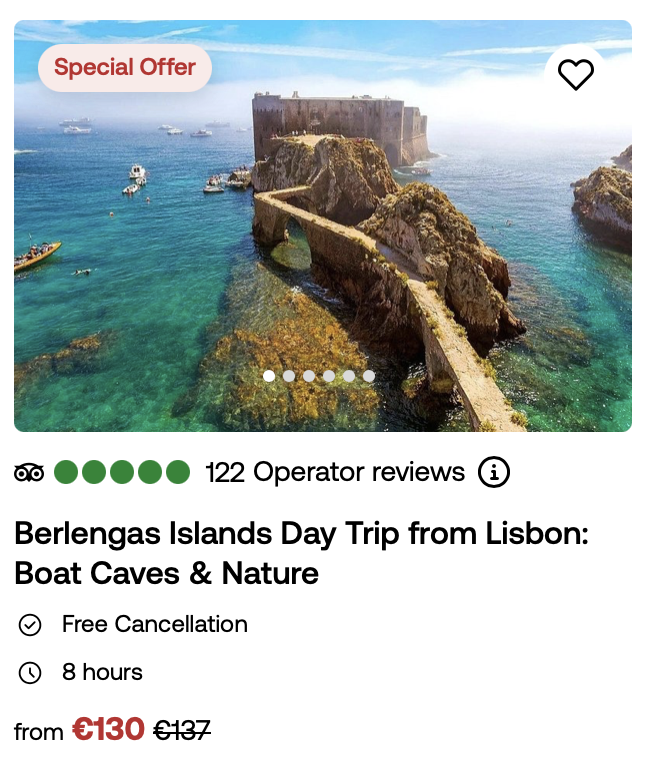Image resolution: width=648 pixels, height=764 pixels.
Task: Save tour with the heart wishlist icon
Action: pyautogui.click(x=575, y=74)
